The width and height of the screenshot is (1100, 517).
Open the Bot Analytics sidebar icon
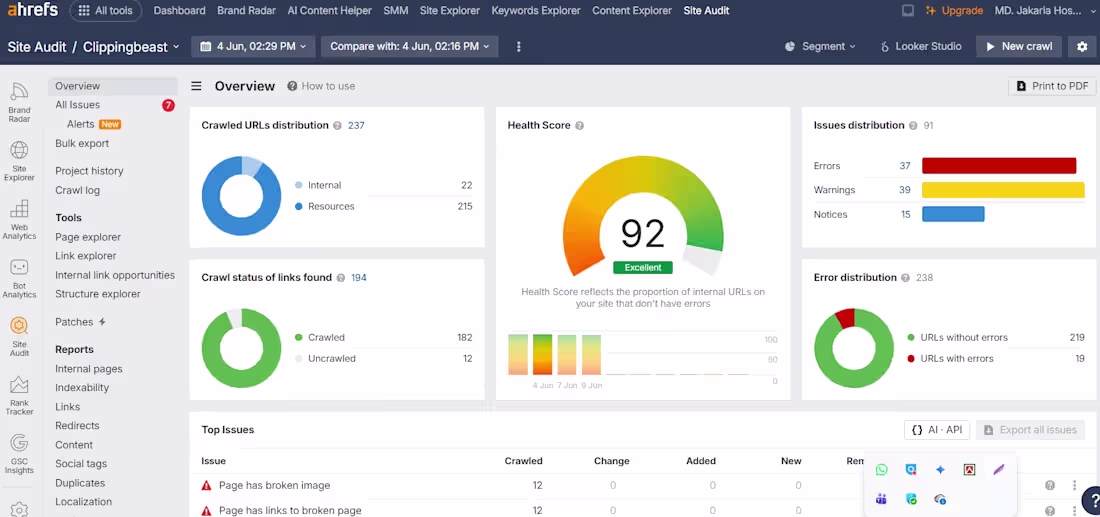point(19,278)
